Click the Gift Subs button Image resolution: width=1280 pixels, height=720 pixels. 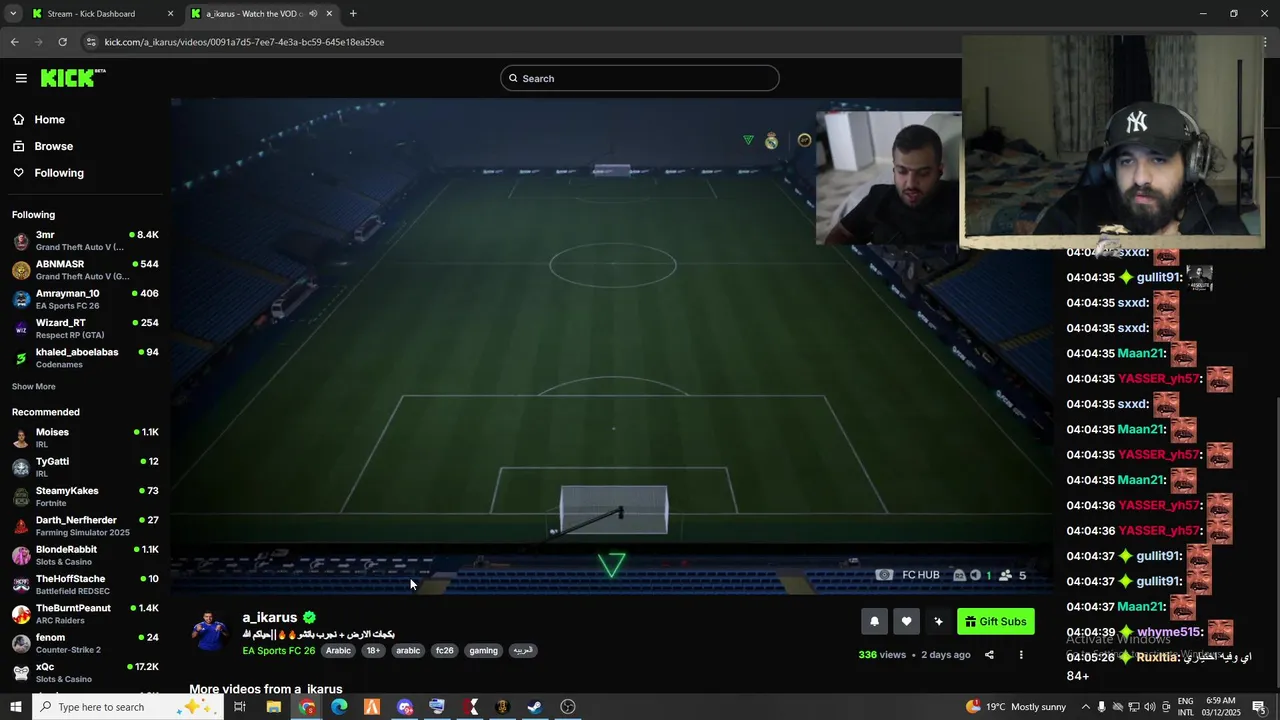click(x=996, y=622)
